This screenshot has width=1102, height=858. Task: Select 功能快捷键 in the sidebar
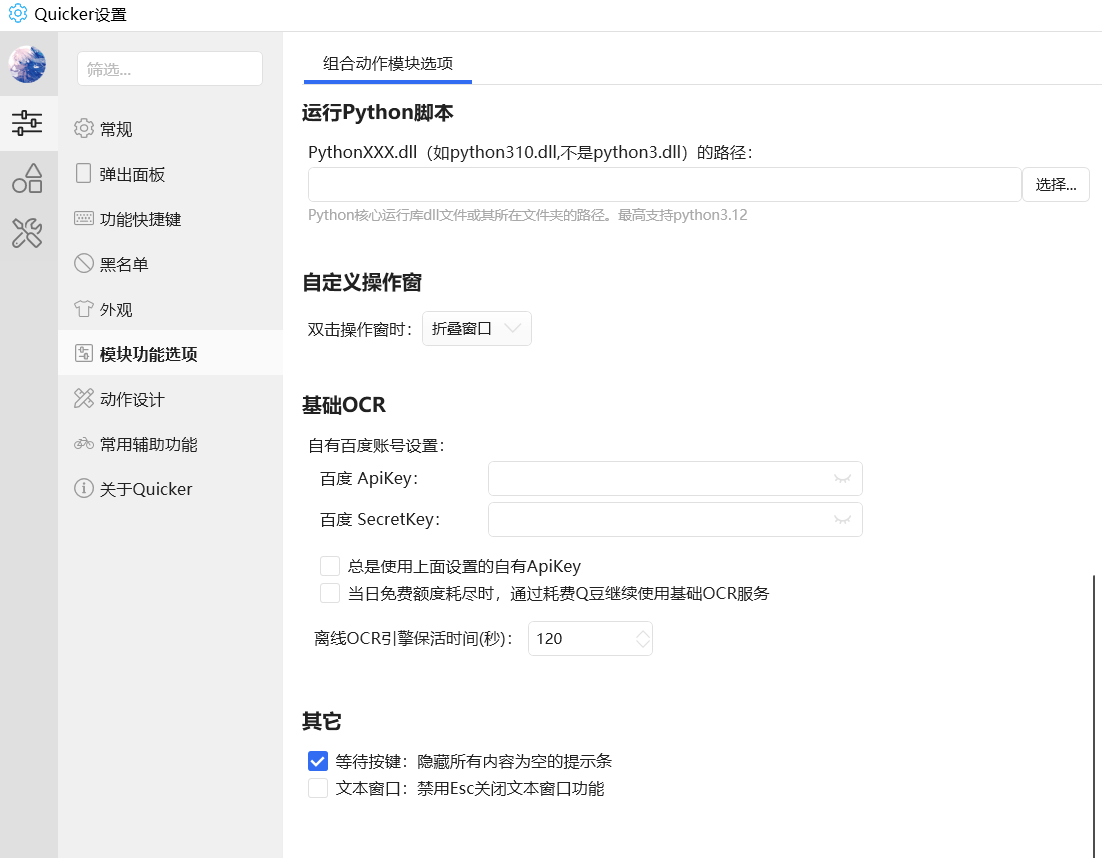click(140, 219)
